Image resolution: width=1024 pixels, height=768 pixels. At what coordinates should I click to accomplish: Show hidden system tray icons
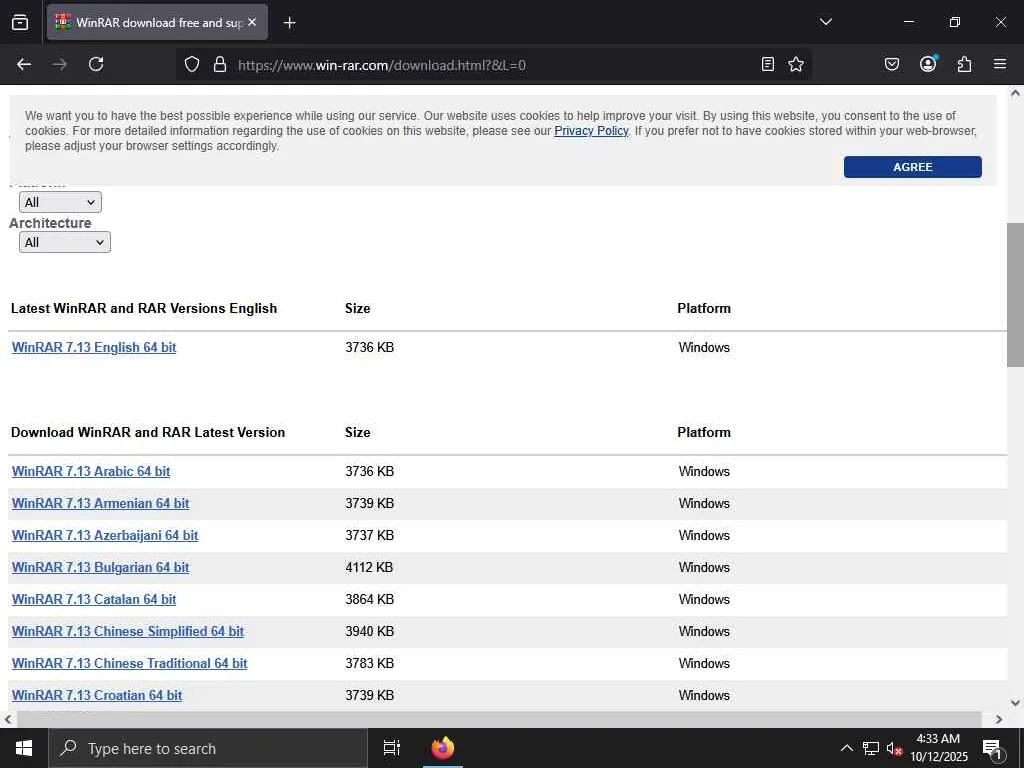(x=846, y=748)
